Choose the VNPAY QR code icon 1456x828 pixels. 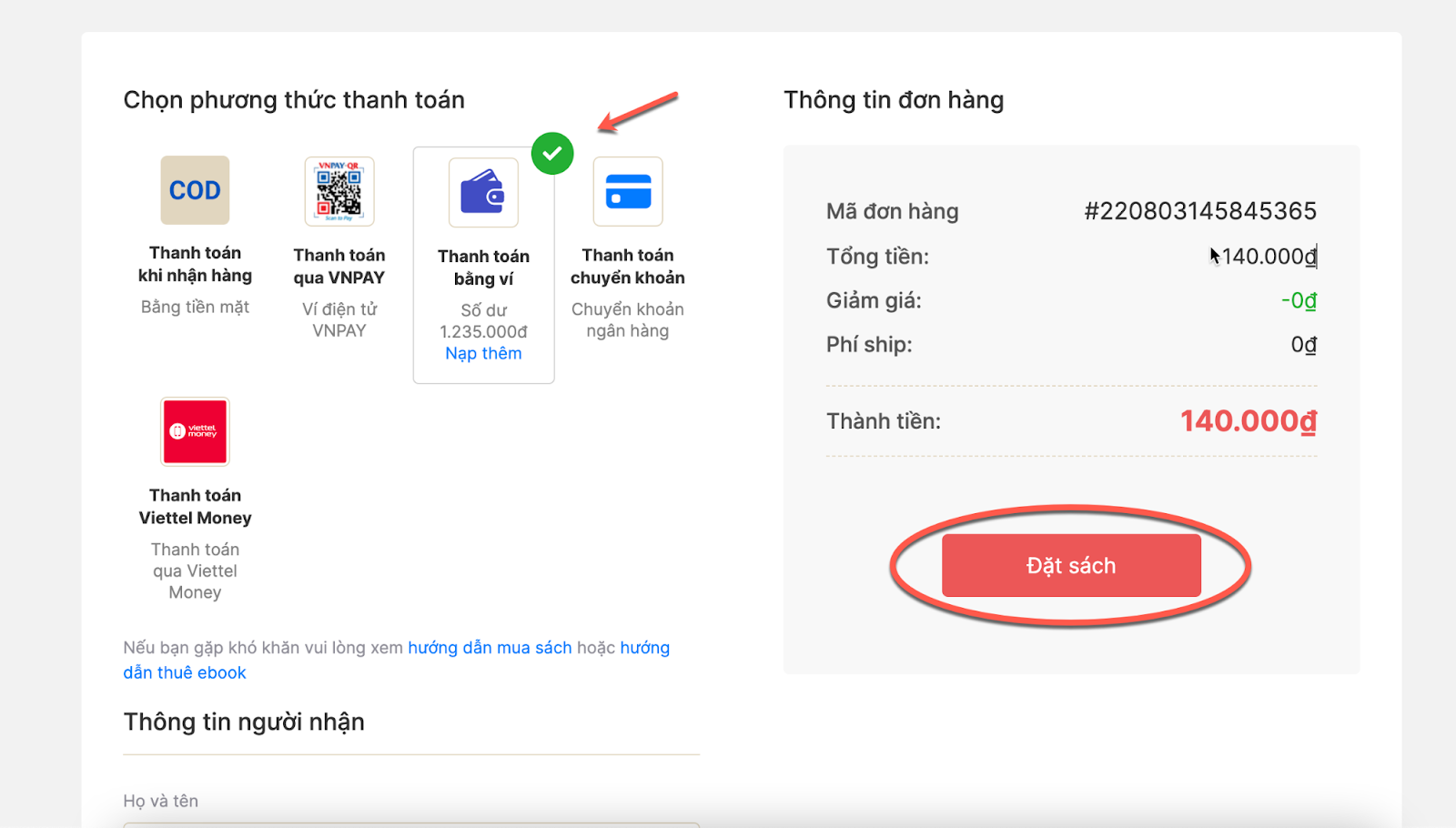coord(339,191)
